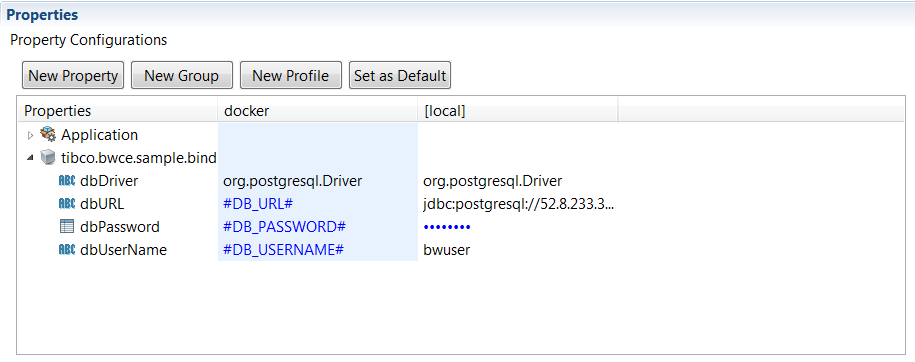Viewport: 915px width, 362px height.
Task: Click the docker profile column header
Action: pyautogui.click(x=318, y=110)
